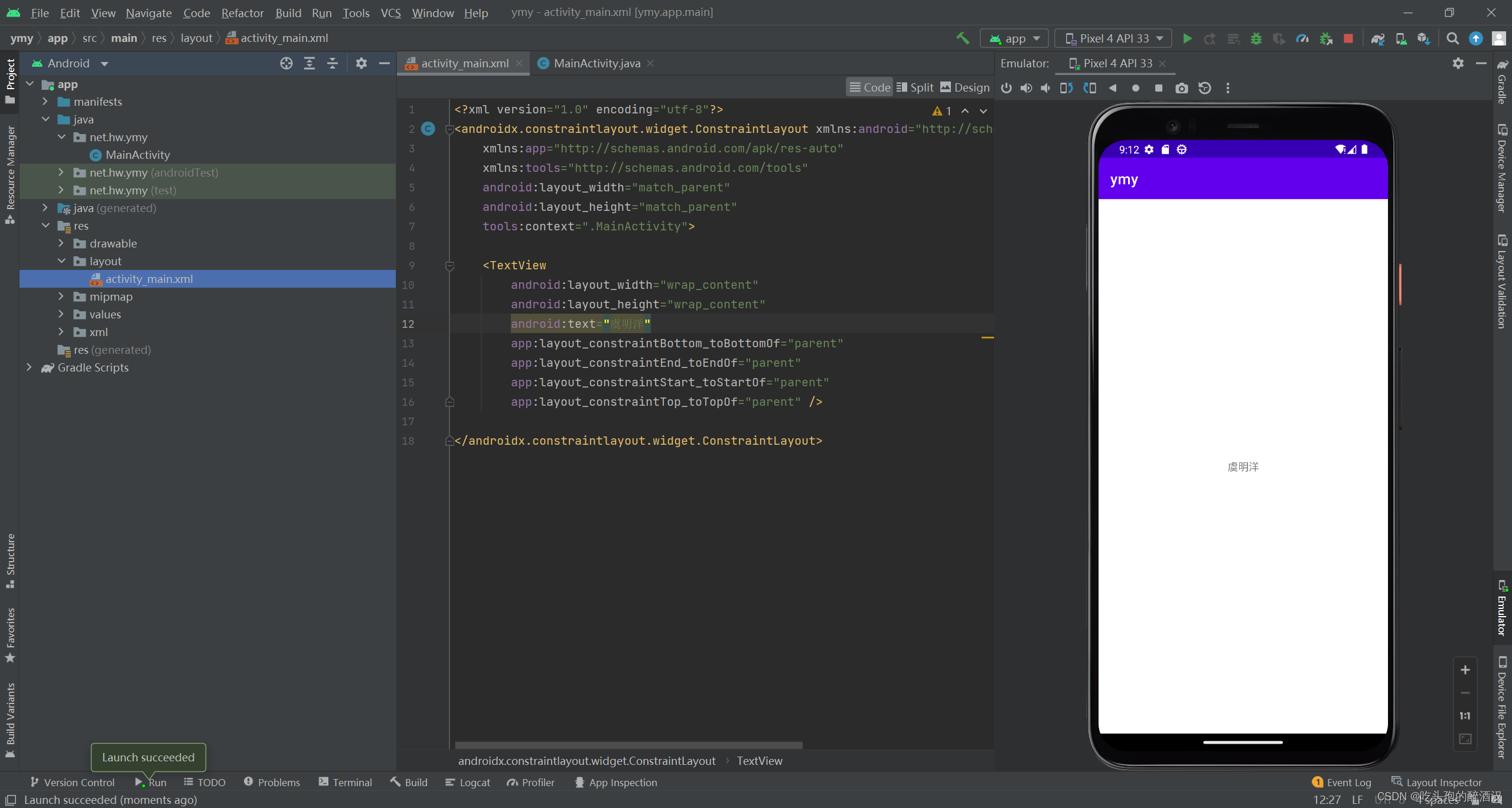
Task: Click the Debug app bug icon
Action: pos(1256,38)
